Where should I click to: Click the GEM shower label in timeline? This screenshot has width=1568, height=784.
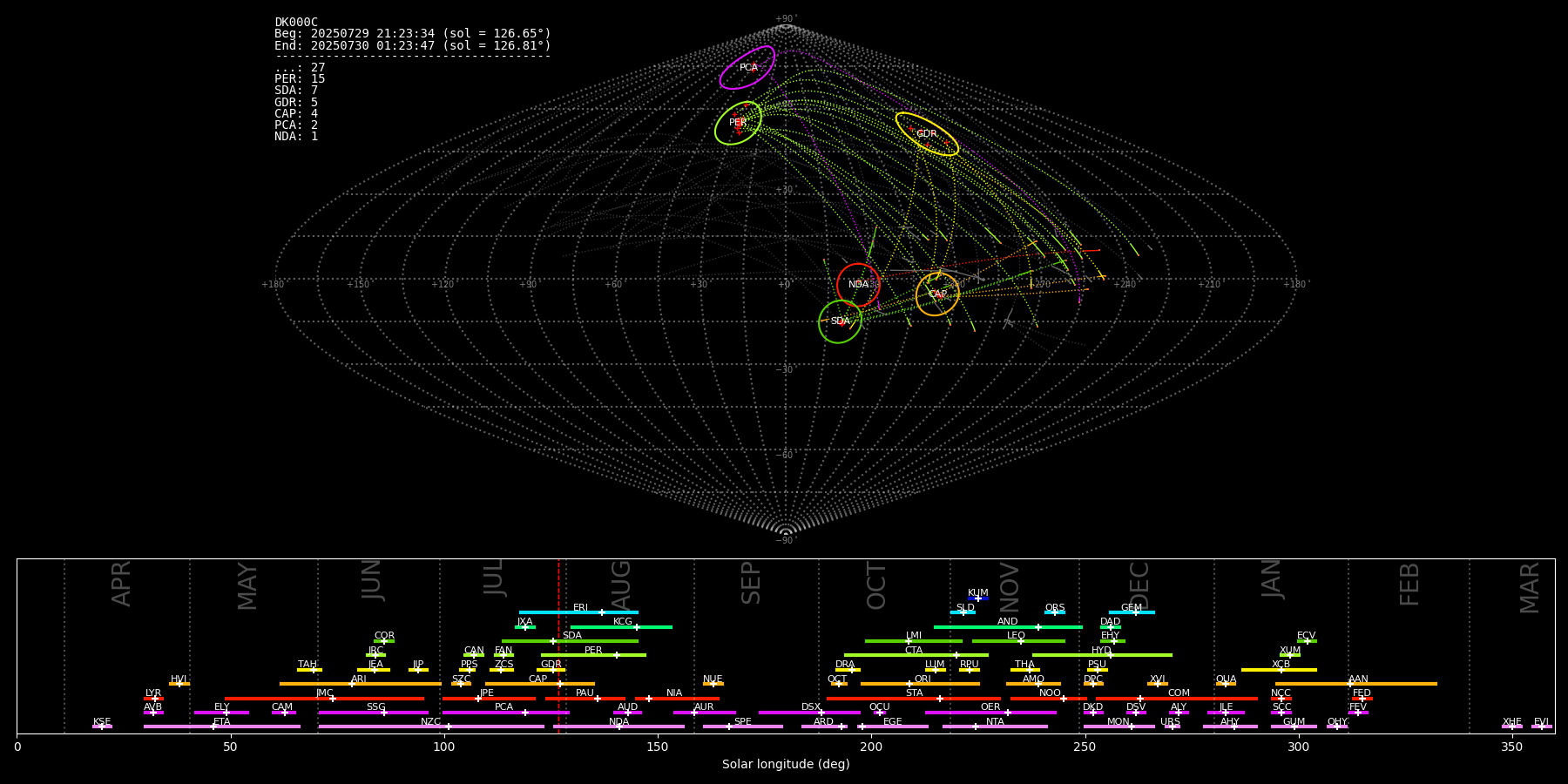1132,608
